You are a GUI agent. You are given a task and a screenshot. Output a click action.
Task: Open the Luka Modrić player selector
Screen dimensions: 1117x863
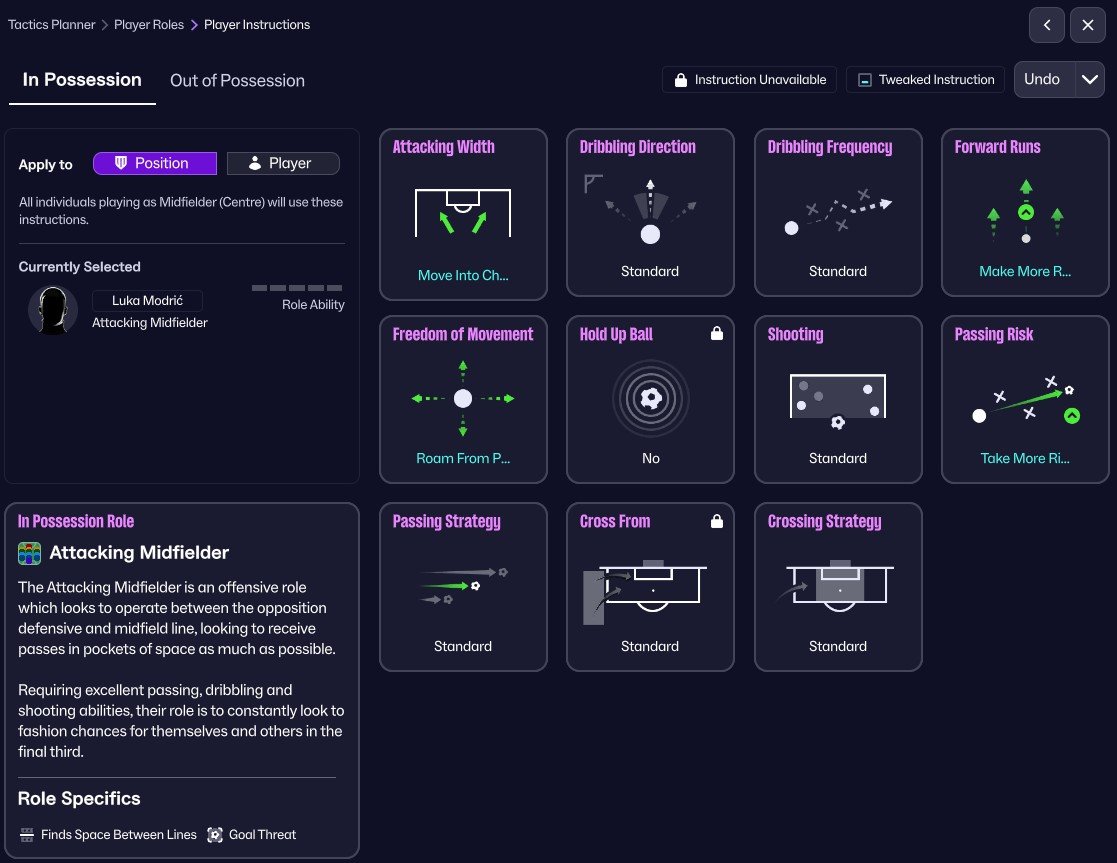pos(147,301)
